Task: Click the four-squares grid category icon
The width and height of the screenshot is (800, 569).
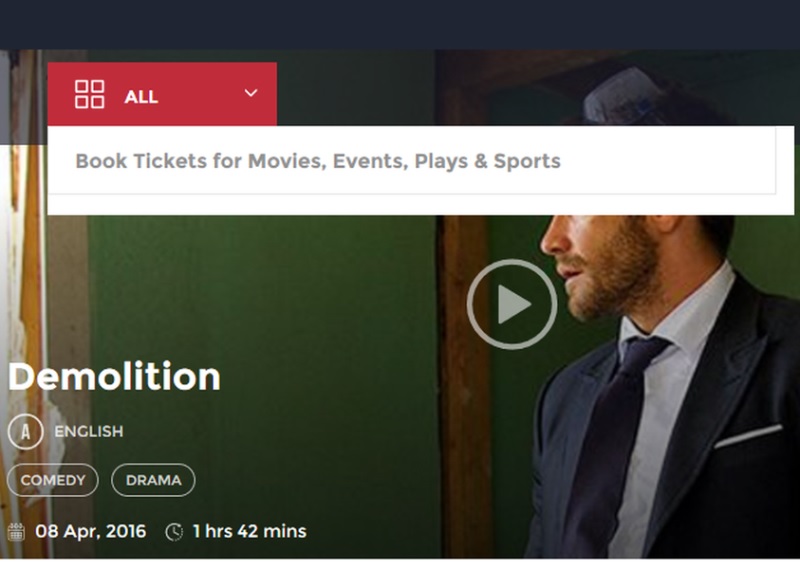Action: pos(89,94)
